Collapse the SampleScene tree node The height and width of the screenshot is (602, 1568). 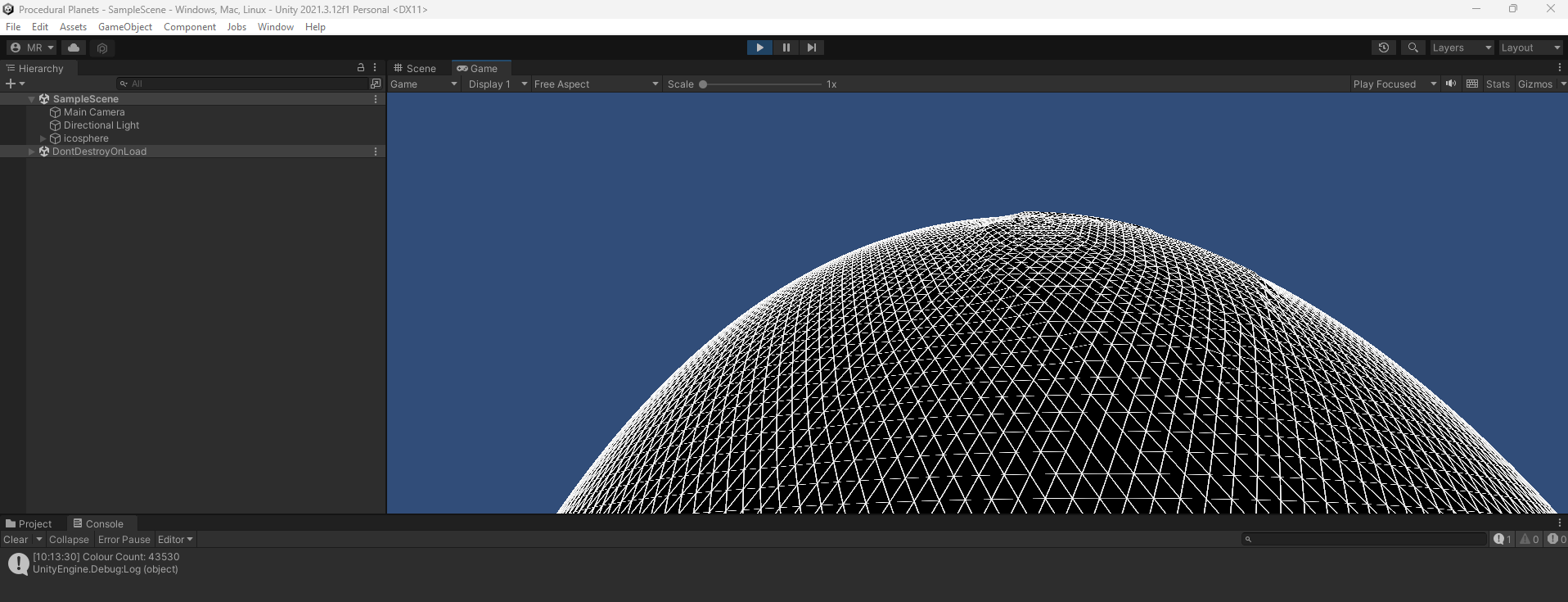(x=32, y=99)
